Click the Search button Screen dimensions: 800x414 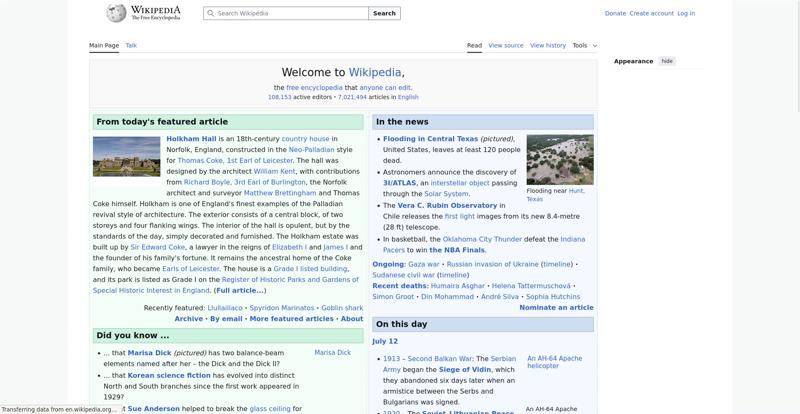point(384,13)
